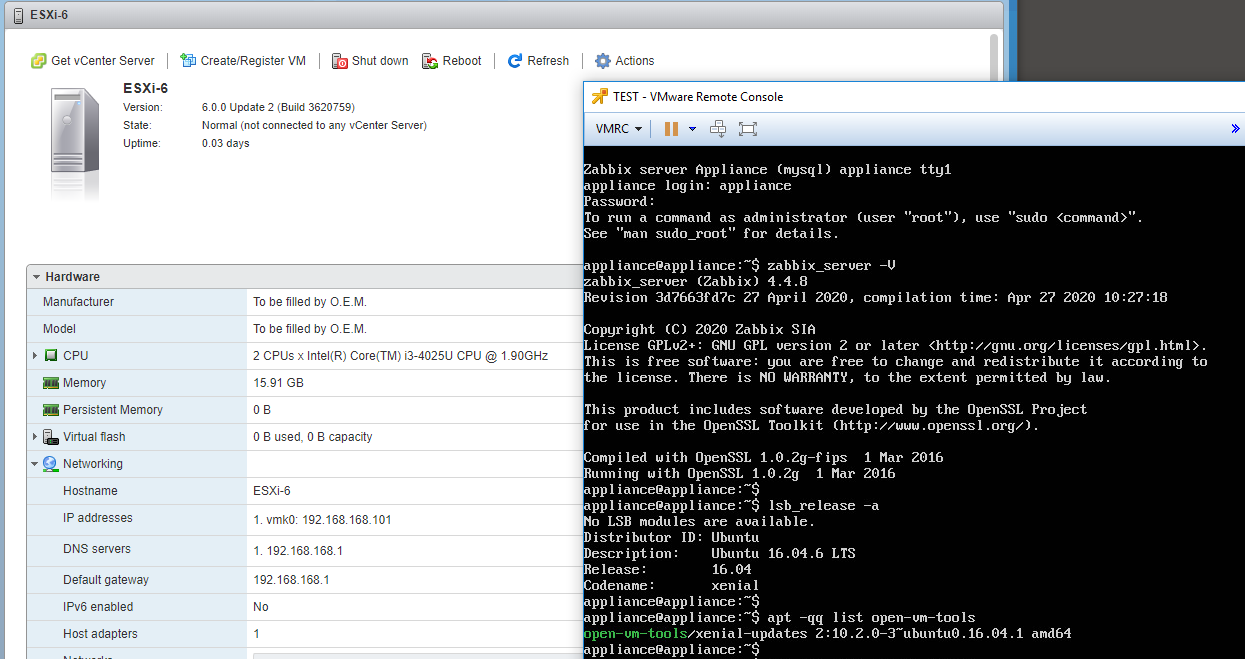Click the Memory hardware row
1245x659 pixels.
84,383
